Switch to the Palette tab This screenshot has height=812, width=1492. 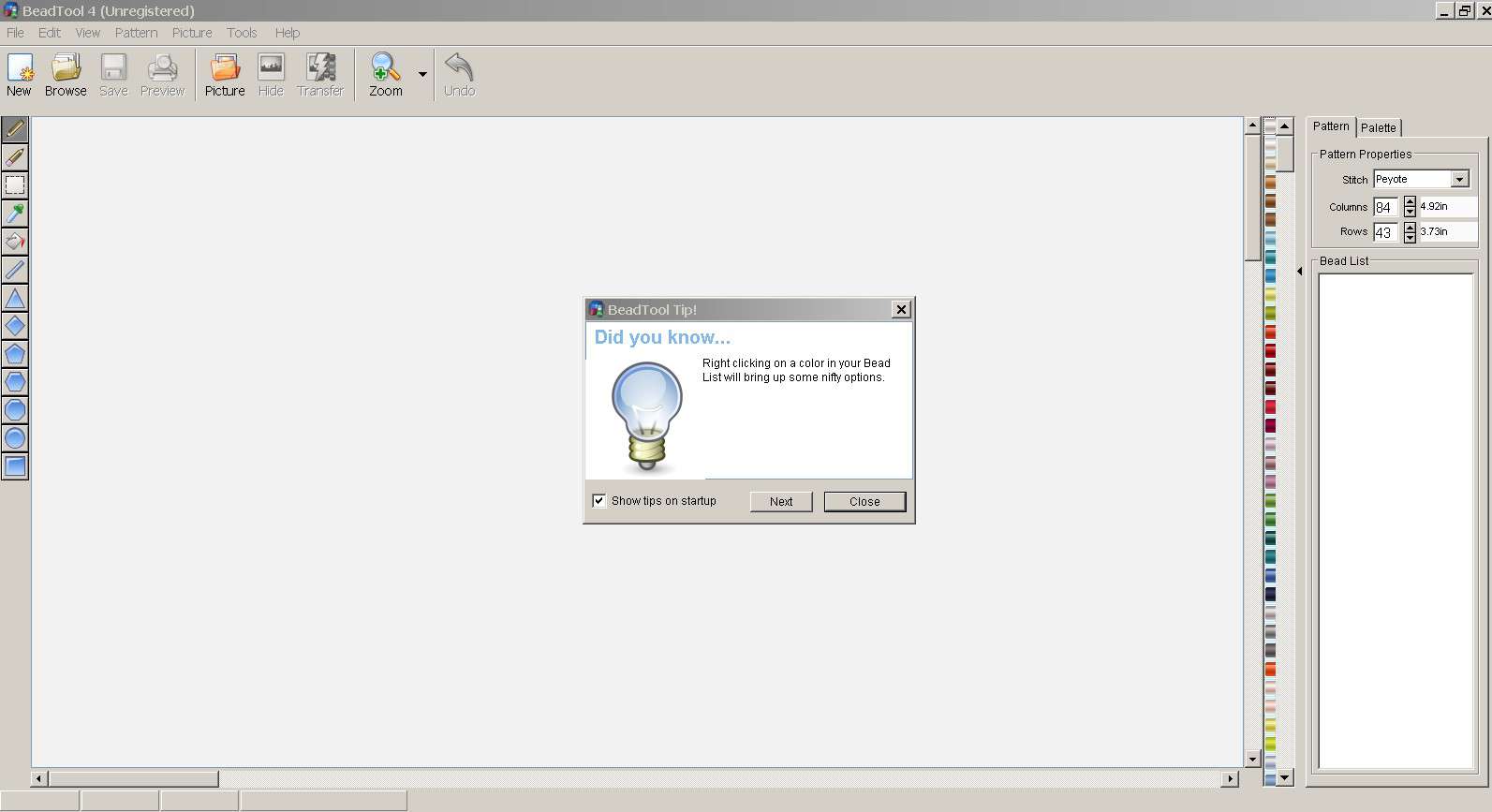tap(1379, 127)
